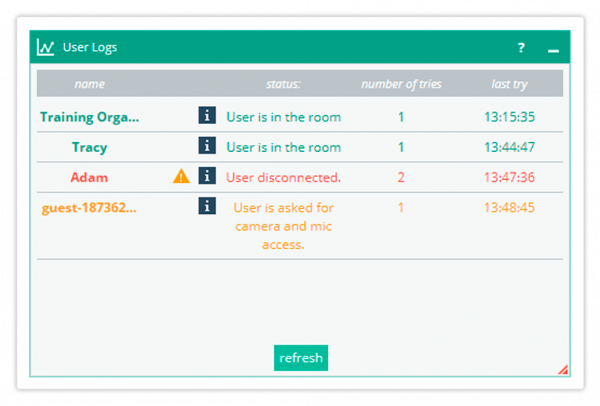600x406 pixels.
Task: Click the 'User disconnected.' status text
Action: 283,178
